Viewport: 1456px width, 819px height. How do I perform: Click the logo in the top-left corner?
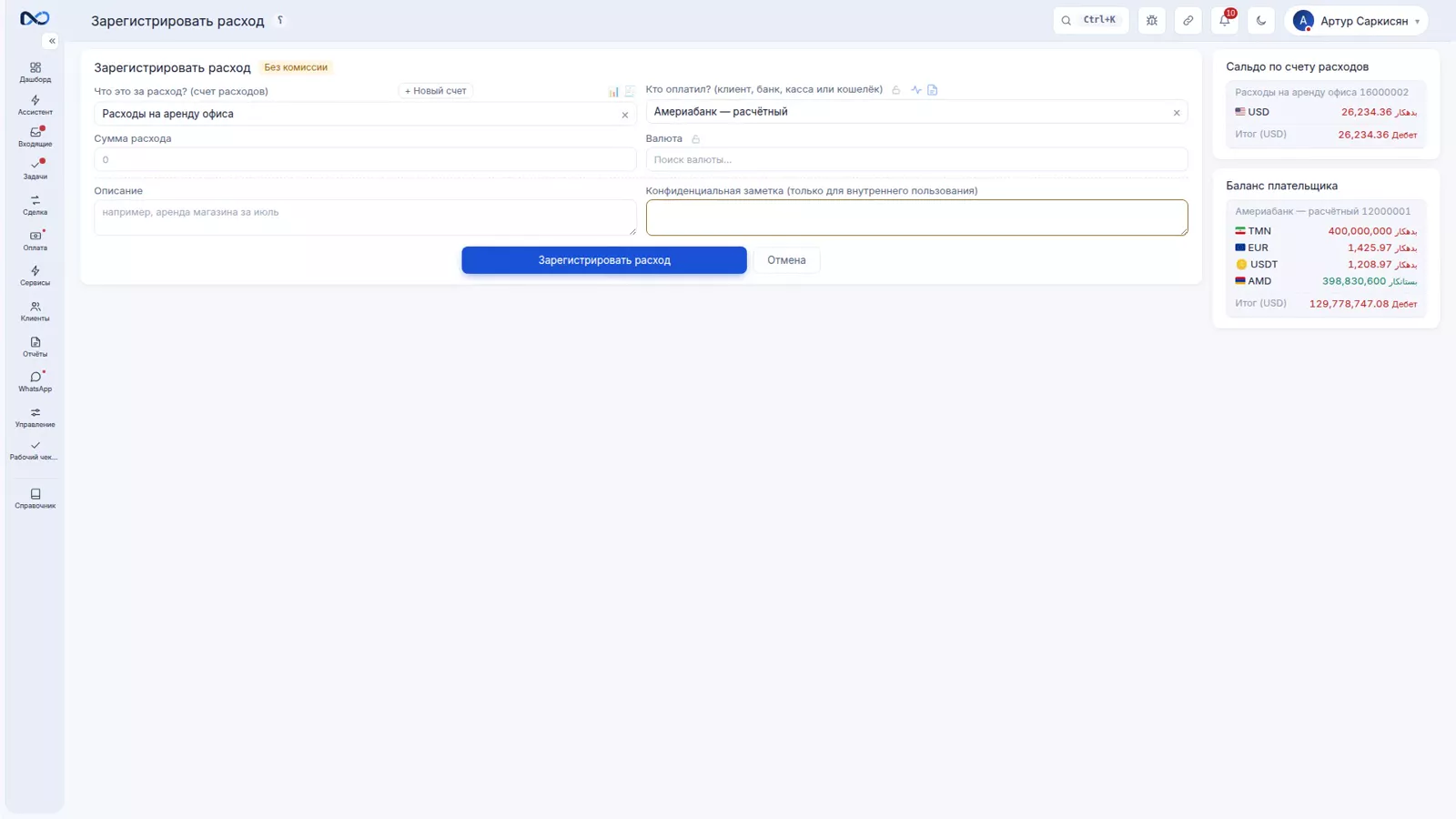click(x=35, y=18)
